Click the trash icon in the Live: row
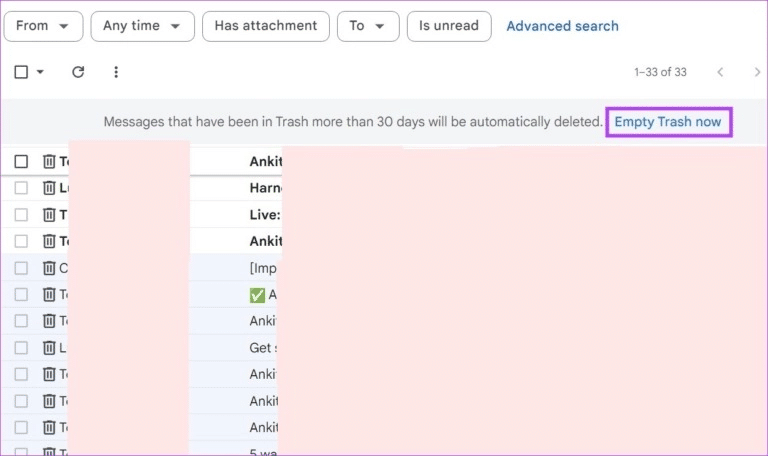This screenshot has height=456, width=768. [49, 215]
